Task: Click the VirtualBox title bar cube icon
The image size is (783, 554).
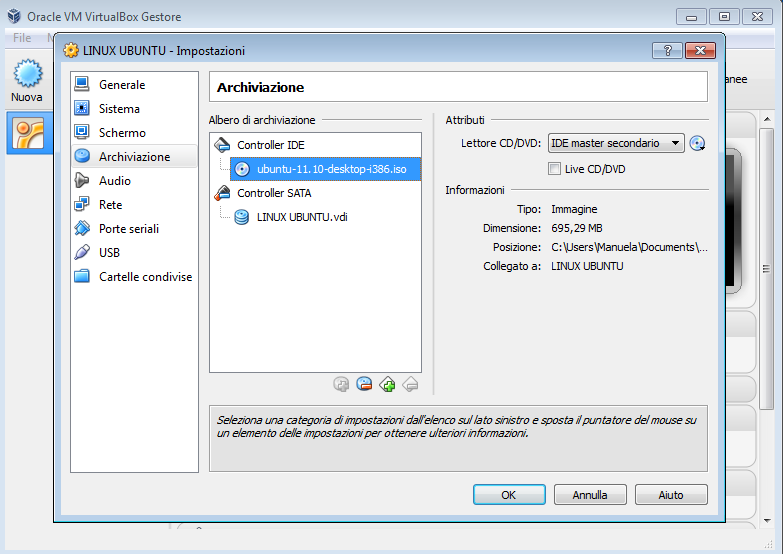Action: 14,16
